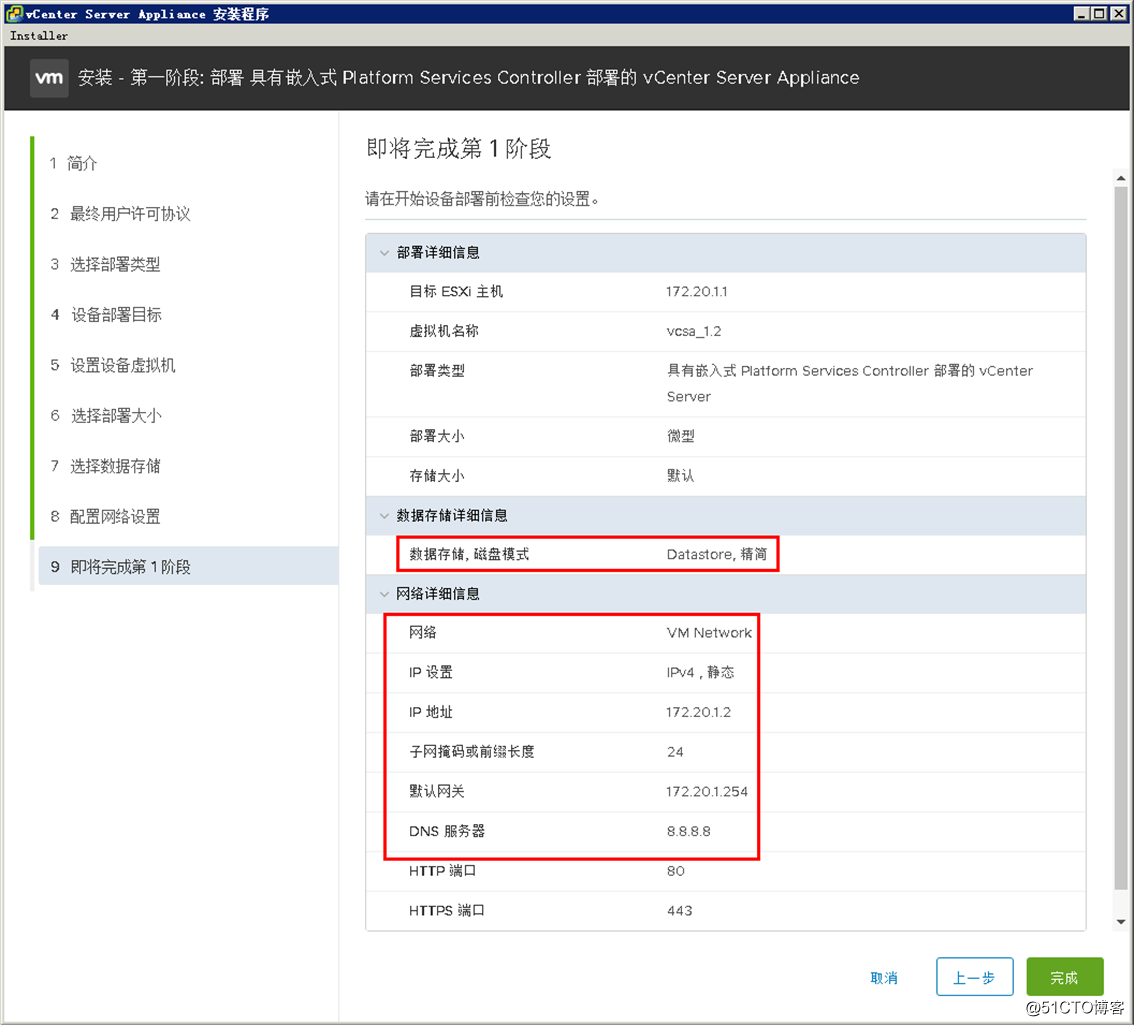Viewport: 1134px width, 1026px height.
Task: Go to step 5 设置设备虚拟机
Action: [x=113, y=366]
